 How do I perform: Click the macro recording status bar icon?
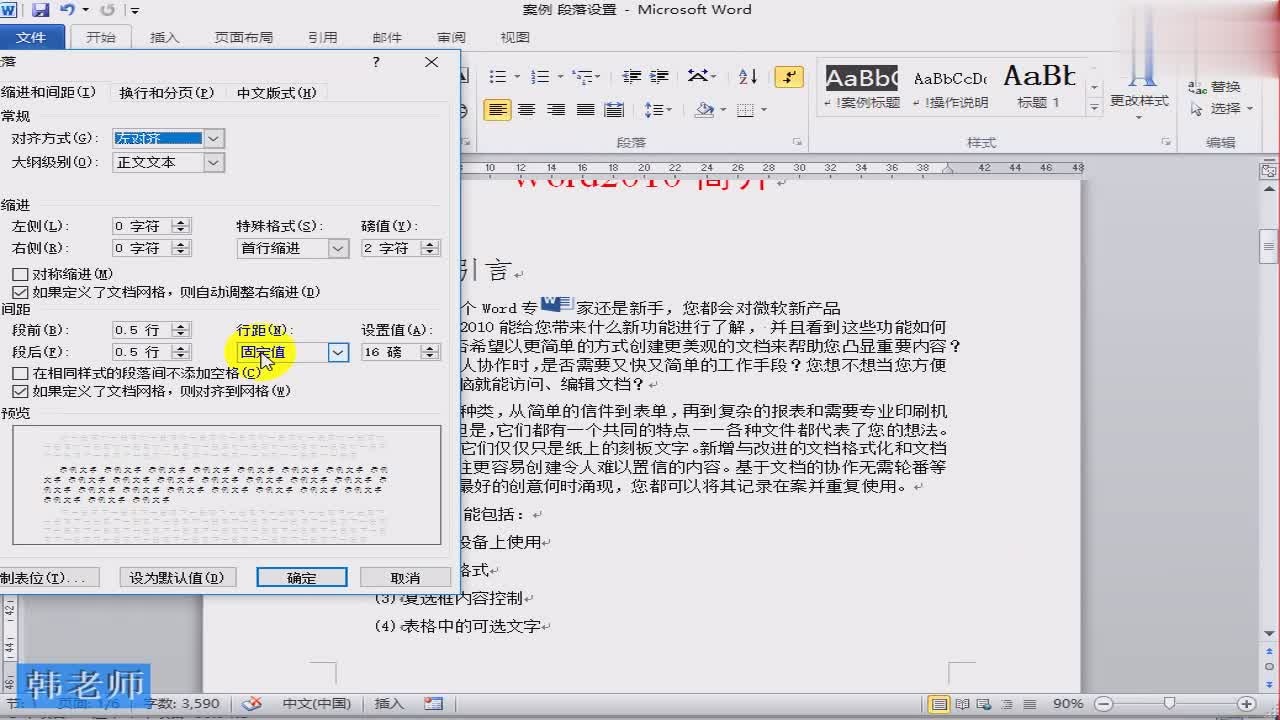433,704
